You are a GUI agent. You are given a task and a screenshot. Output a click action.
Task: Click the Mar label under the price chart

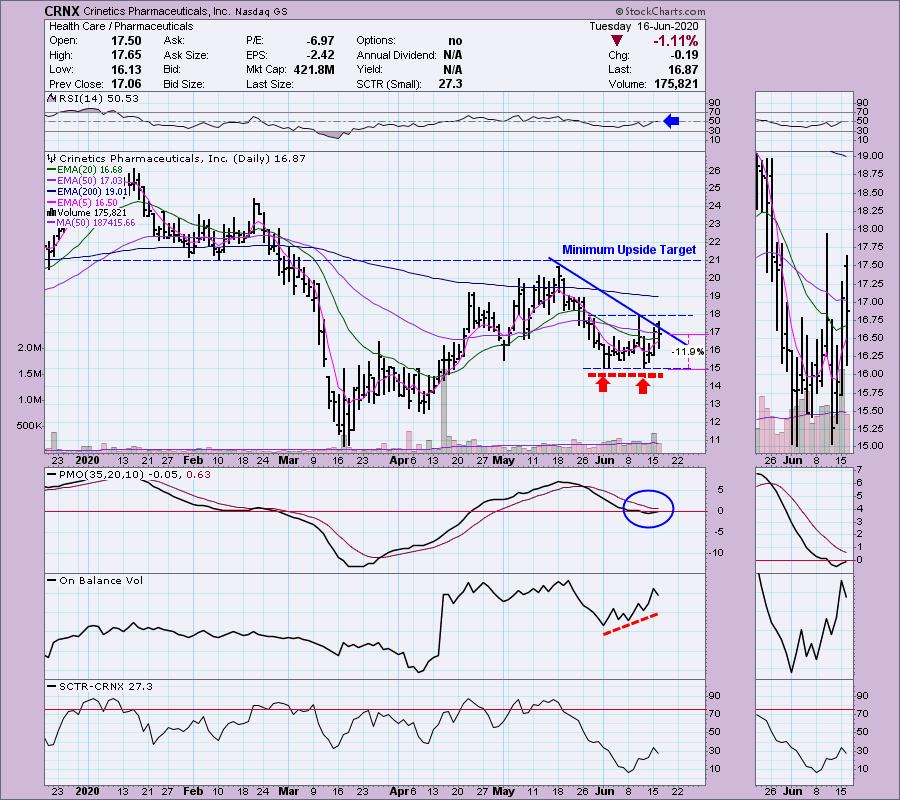289,460
